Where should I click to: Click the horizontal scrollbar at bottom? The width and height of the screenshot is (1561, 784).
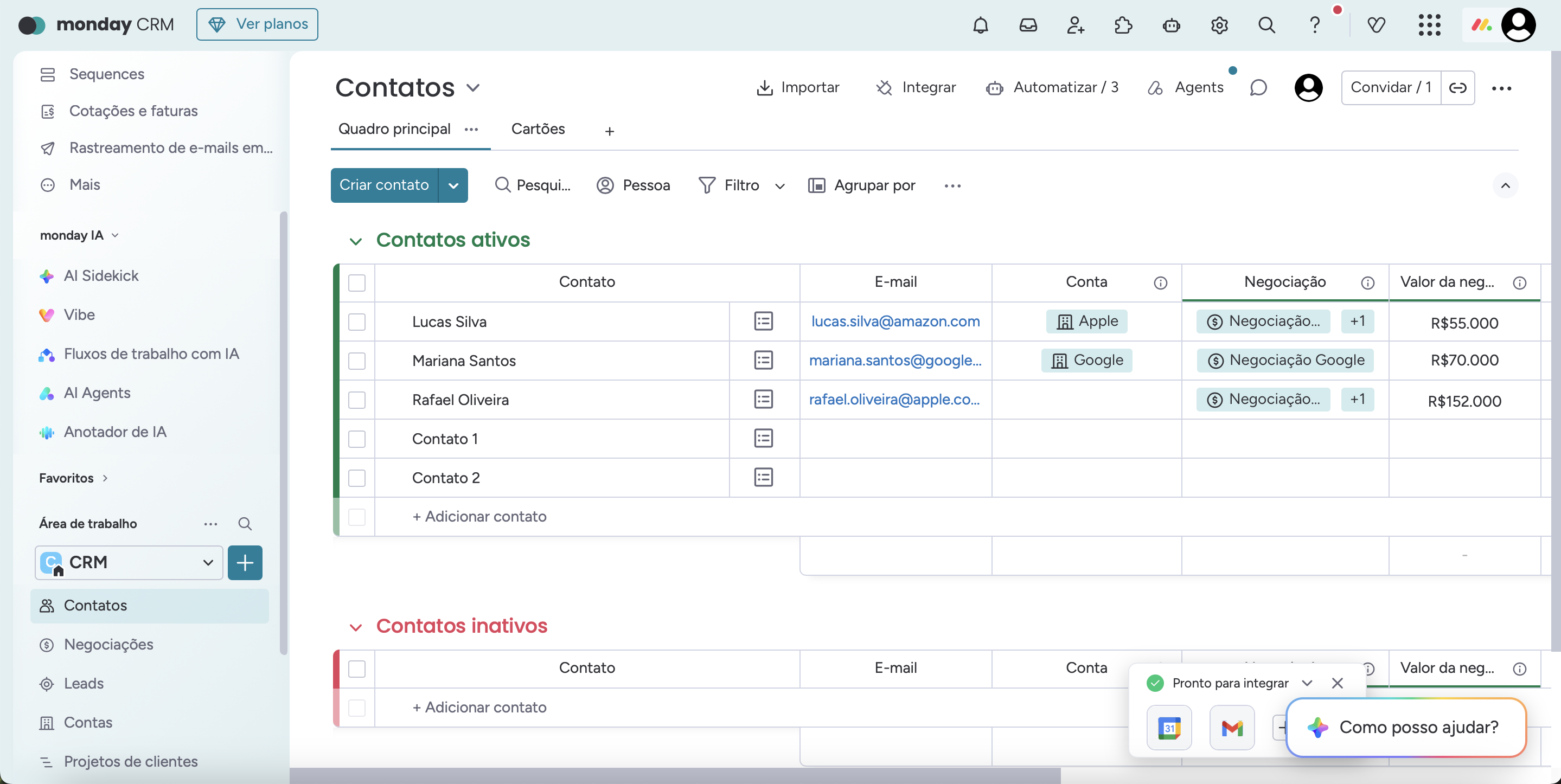(675, 775)
